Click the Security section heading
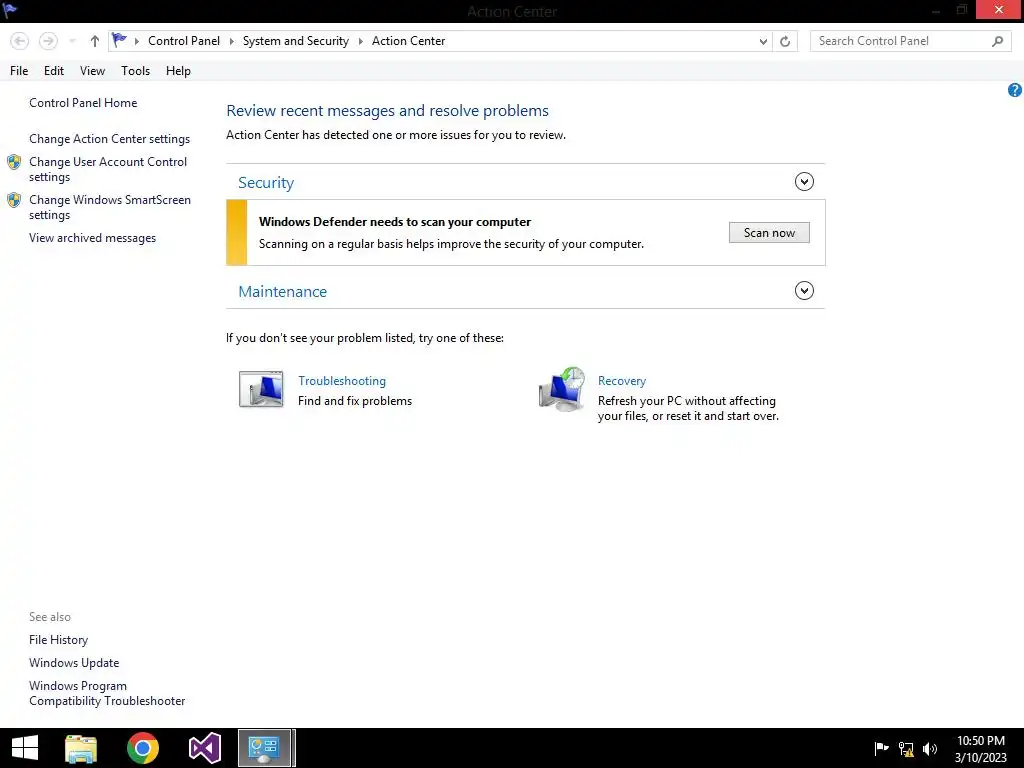Image resolution: width=1024 pixels, height=768 pixels. 266,182
